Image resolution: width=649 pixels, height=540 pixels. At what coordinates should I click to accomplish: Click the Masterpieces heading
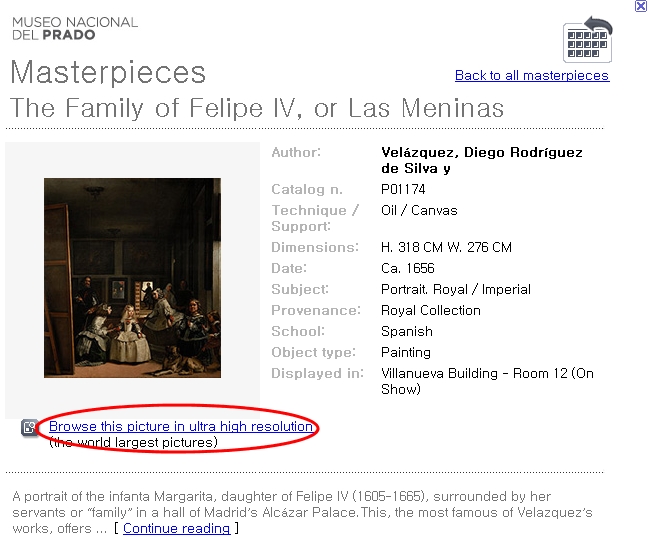point(108,72)
